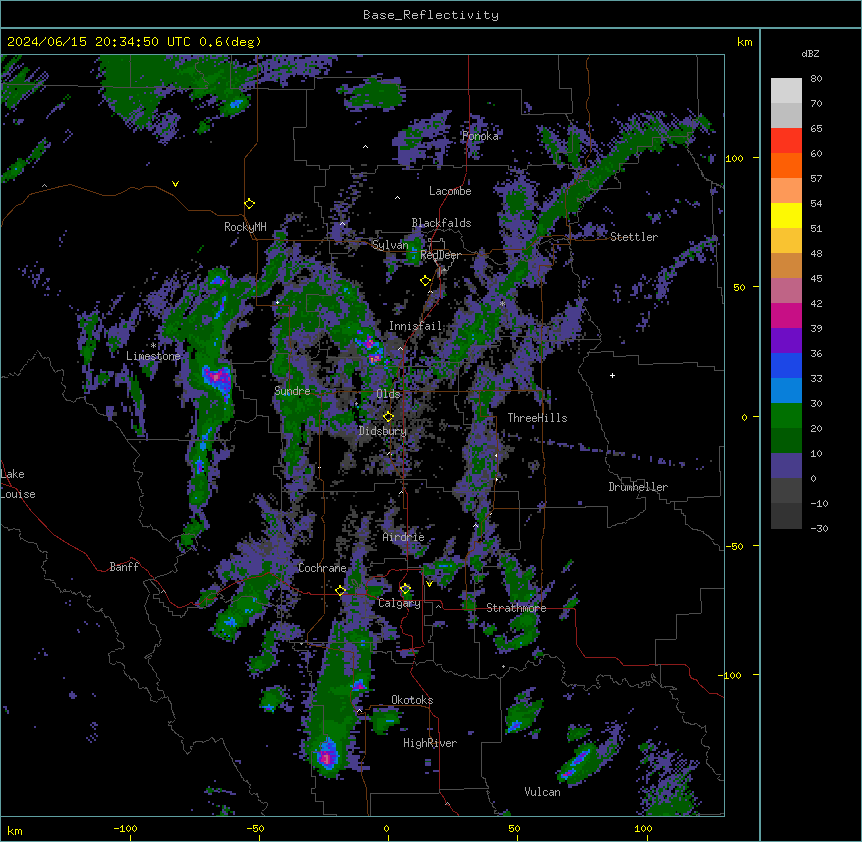The height and width of the screenshot is (842, 862).
Task: Click the yellow station marker near RockyMH
Action: coord(250,204)
